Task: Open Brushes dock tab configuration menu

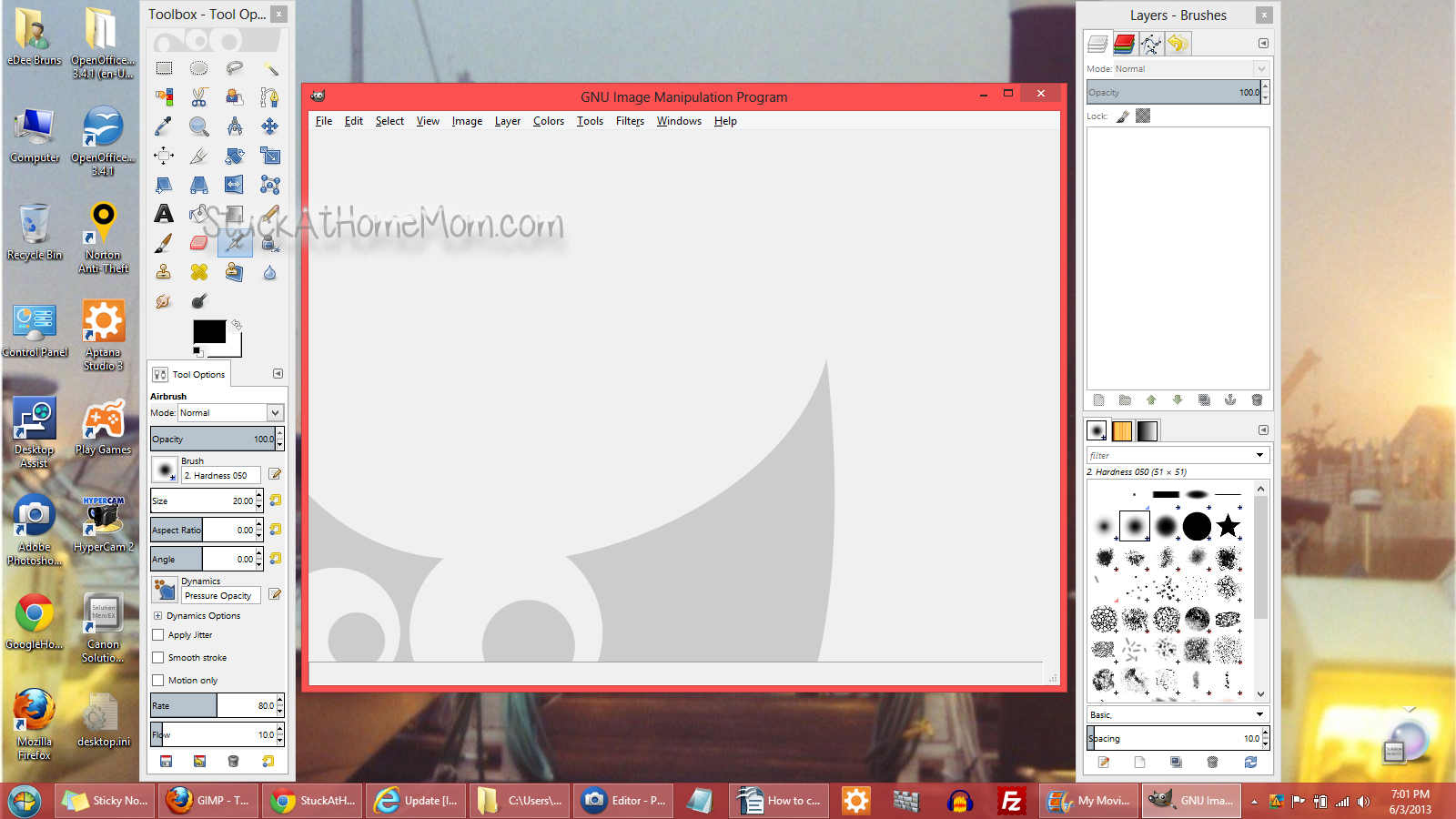Action: click(1263, 430)
